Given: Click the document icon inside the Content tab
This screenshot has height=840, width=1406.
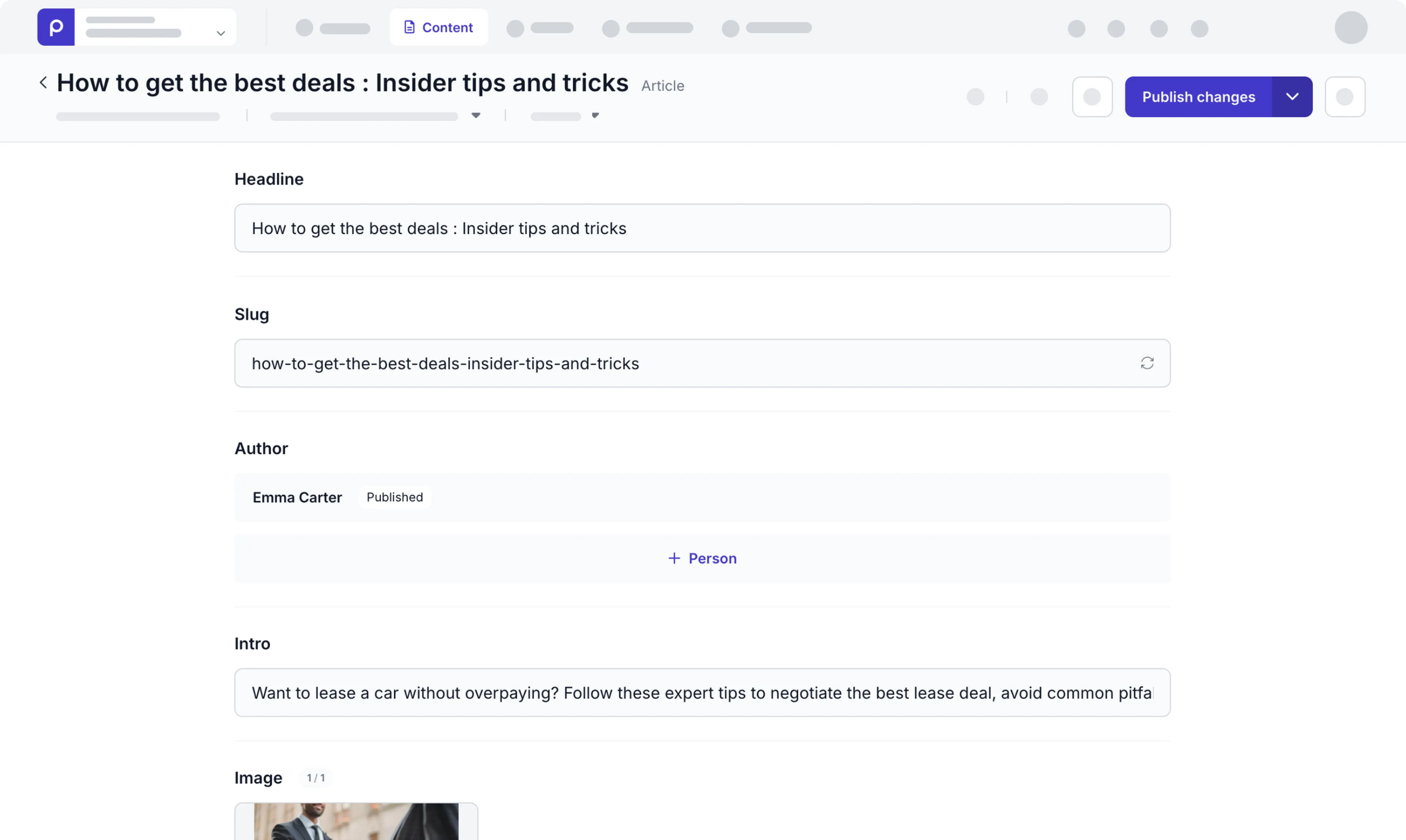Looking at the screenshot, I should pyautogui.click(x=409, y=27).
